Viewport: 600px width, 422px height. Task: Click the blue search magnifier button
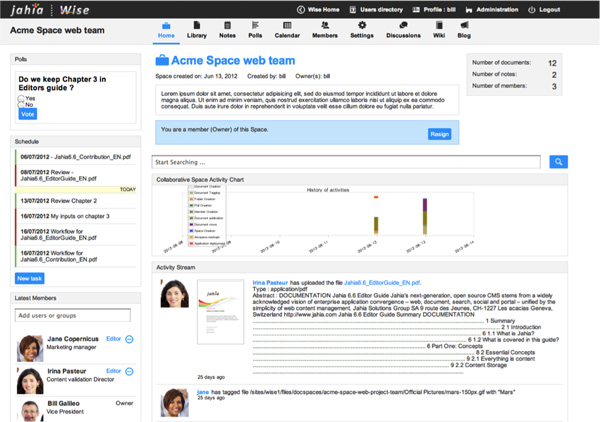[559, 161]
